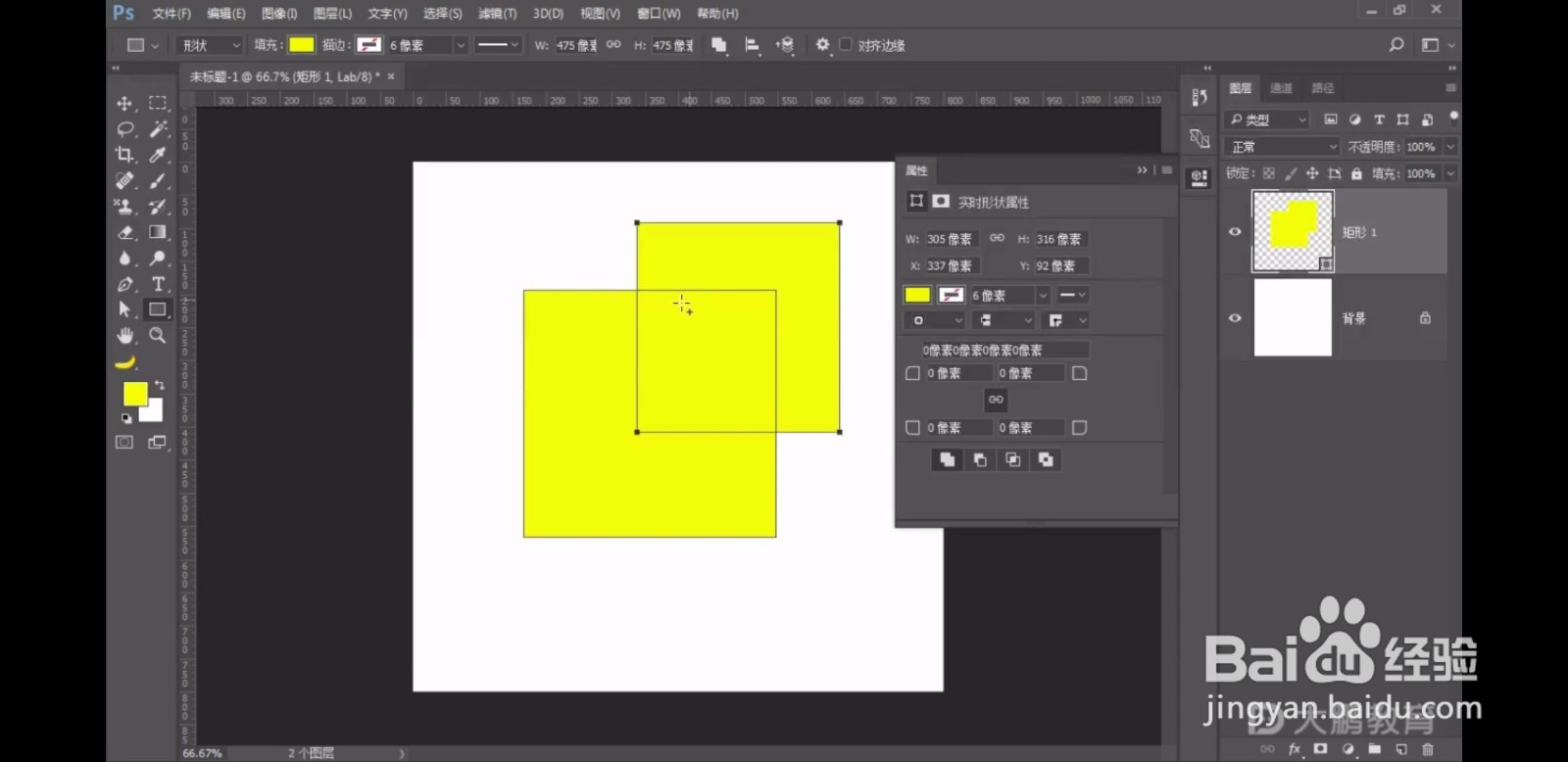
Task: Open the 滤镜(T) menu
Action: click(497, 14)
